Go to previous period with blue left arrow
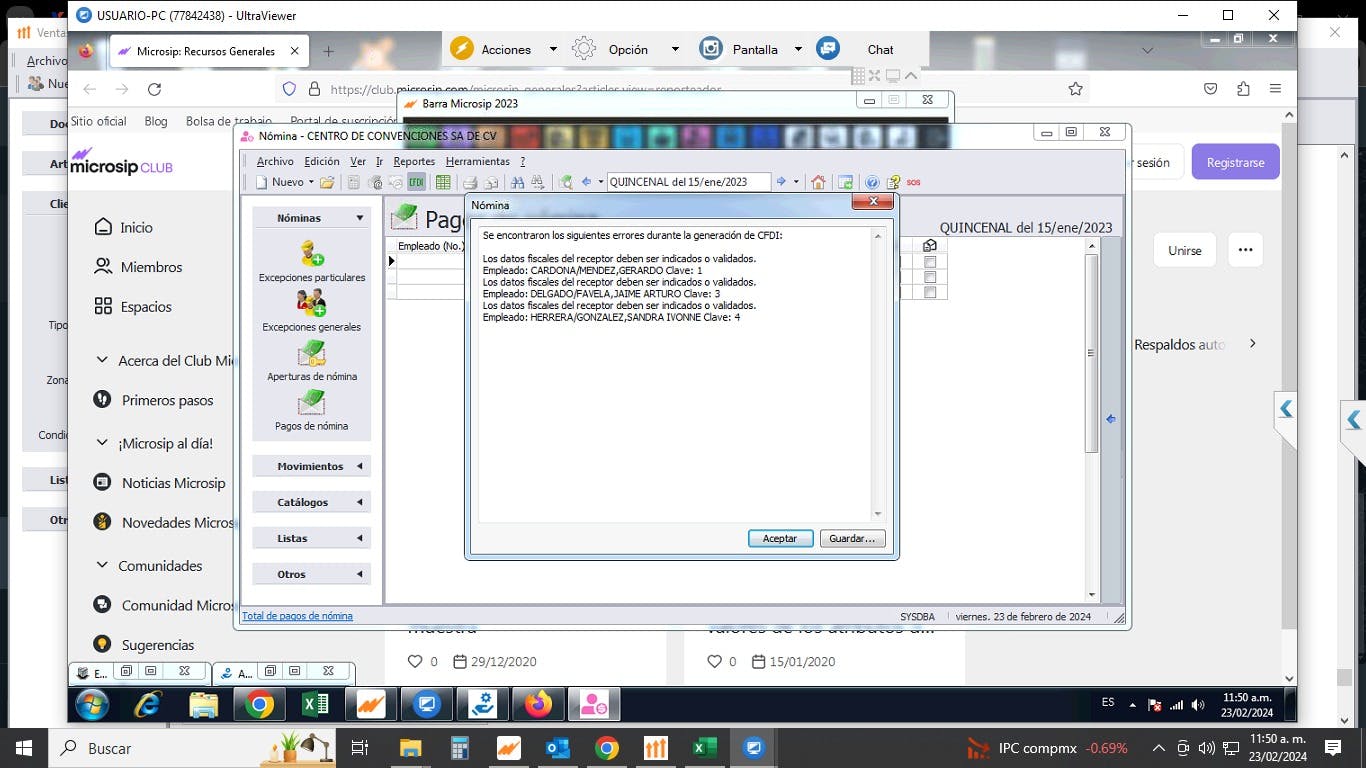Viewport: 1366px width, 768px height. coord(586,182)
